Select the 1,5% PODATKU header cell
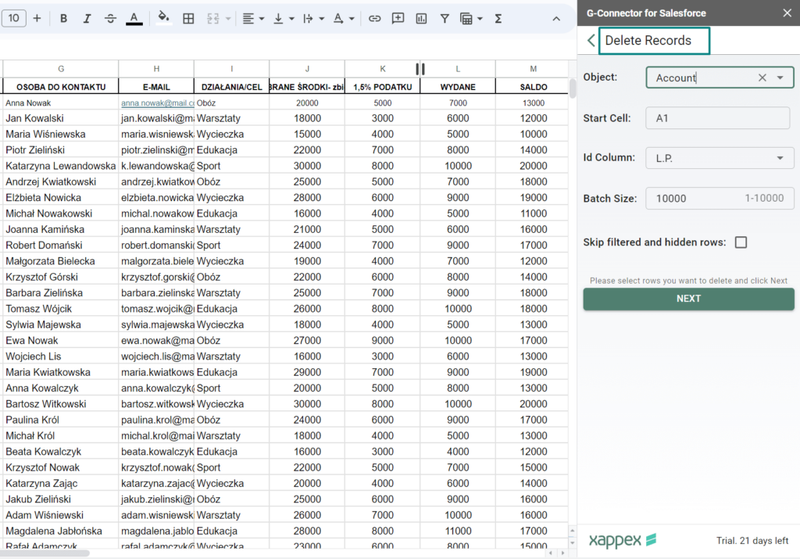 pos(383,87)
